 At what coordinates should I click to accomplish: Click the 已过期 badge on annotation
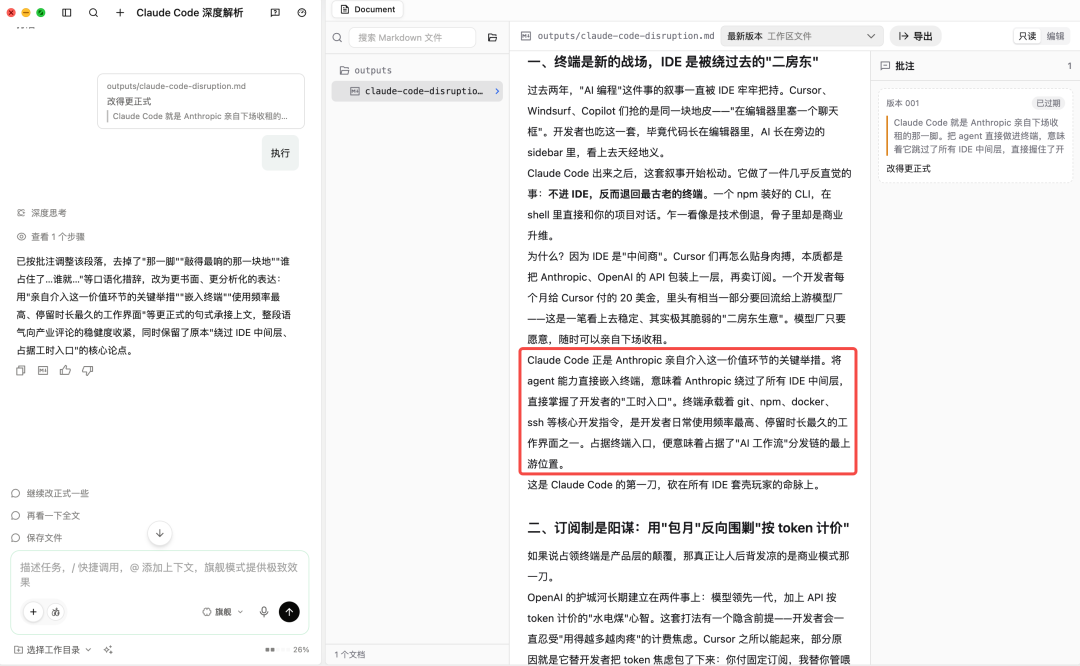tap(1048, 103)
